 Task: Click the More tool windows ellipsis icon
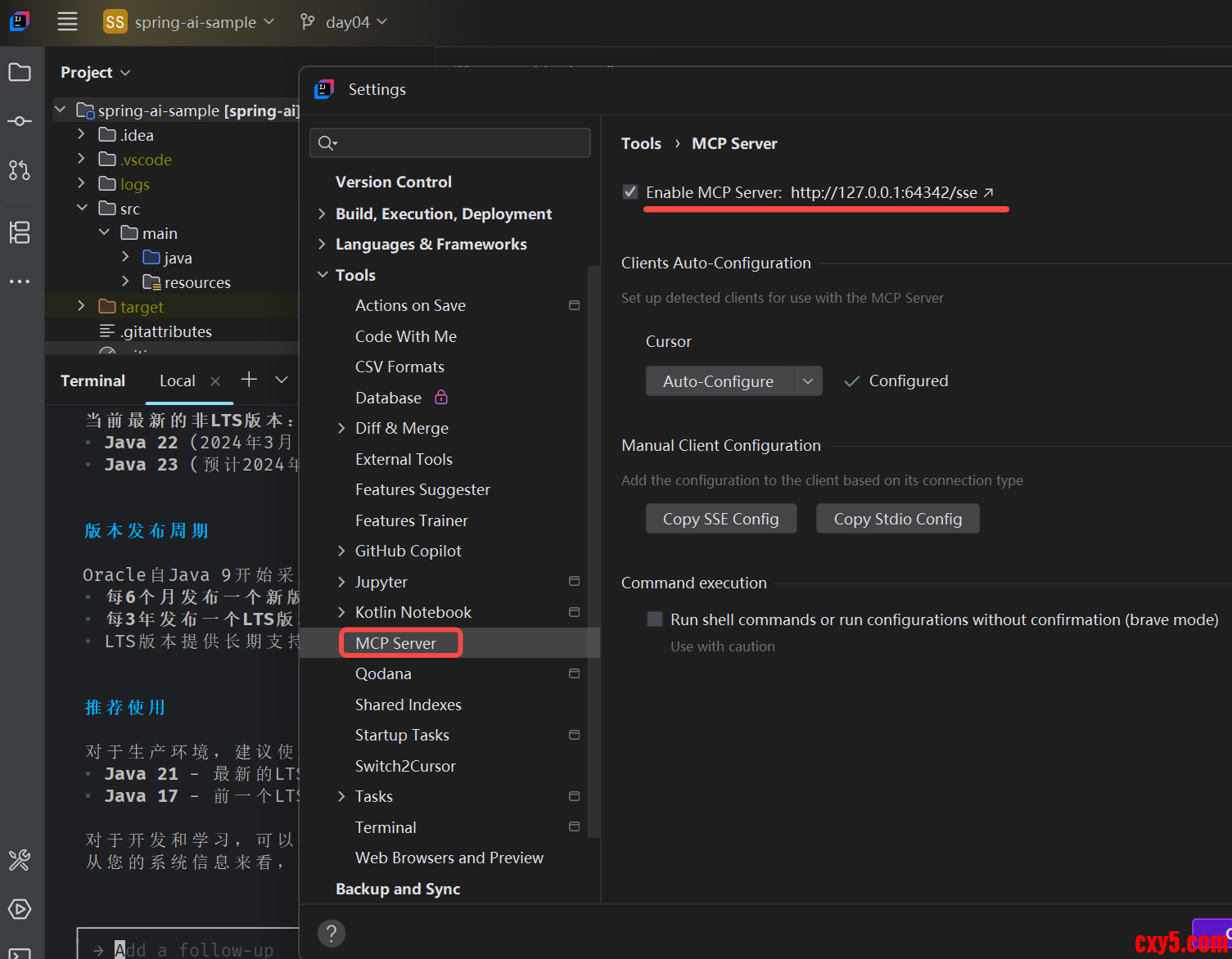[x=20, y=281]
